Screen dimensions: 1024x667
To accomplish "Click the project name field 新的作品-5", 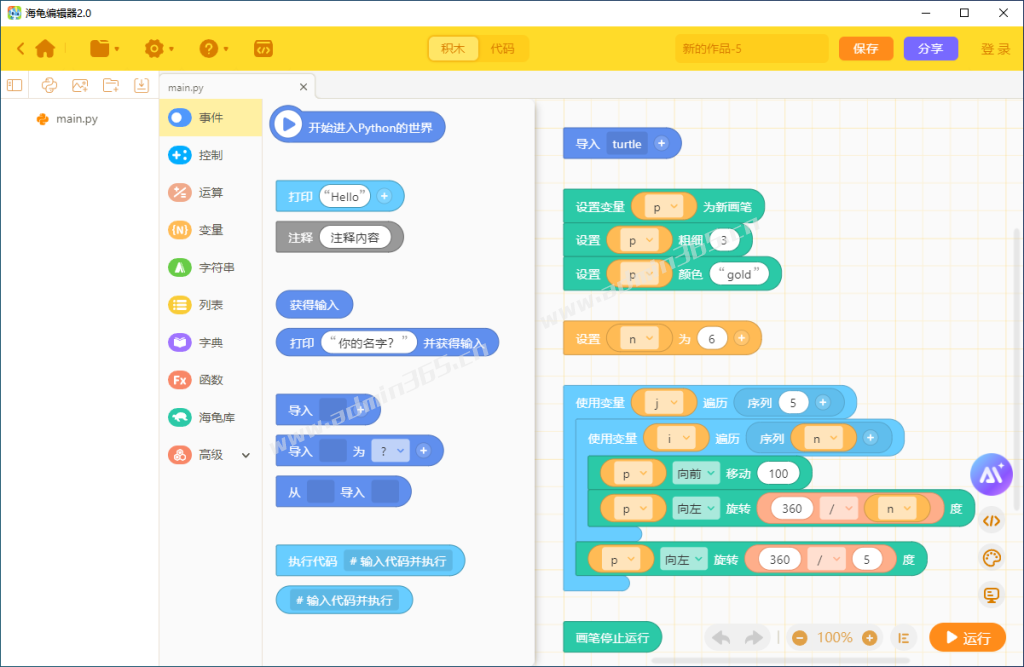I will coord(752,48).
